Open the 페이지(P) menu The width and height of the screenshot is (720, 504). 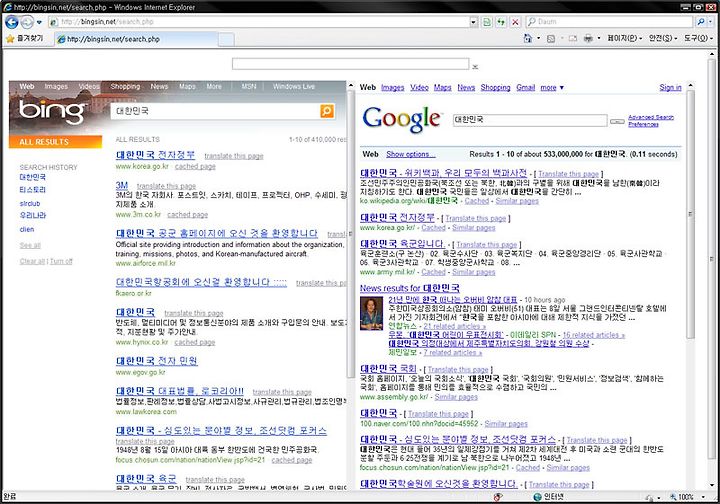click(624, 39)
